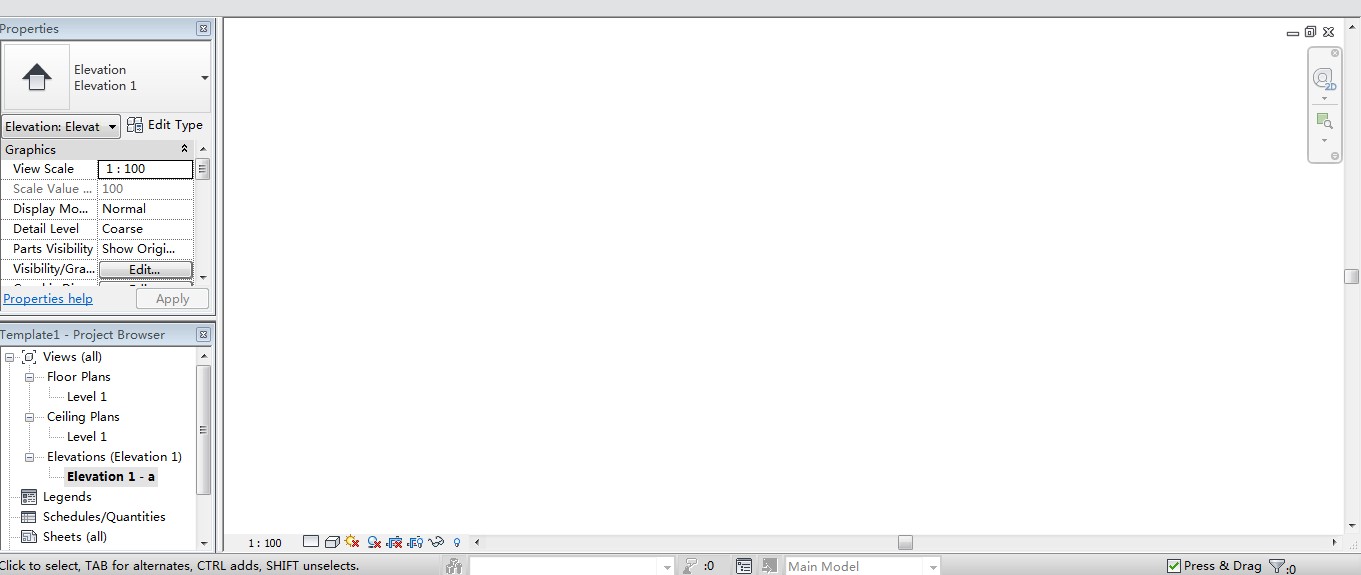Open the Elevation type selector dropdown
This screenshot has width=1361, height=575.
click(204, 78)
